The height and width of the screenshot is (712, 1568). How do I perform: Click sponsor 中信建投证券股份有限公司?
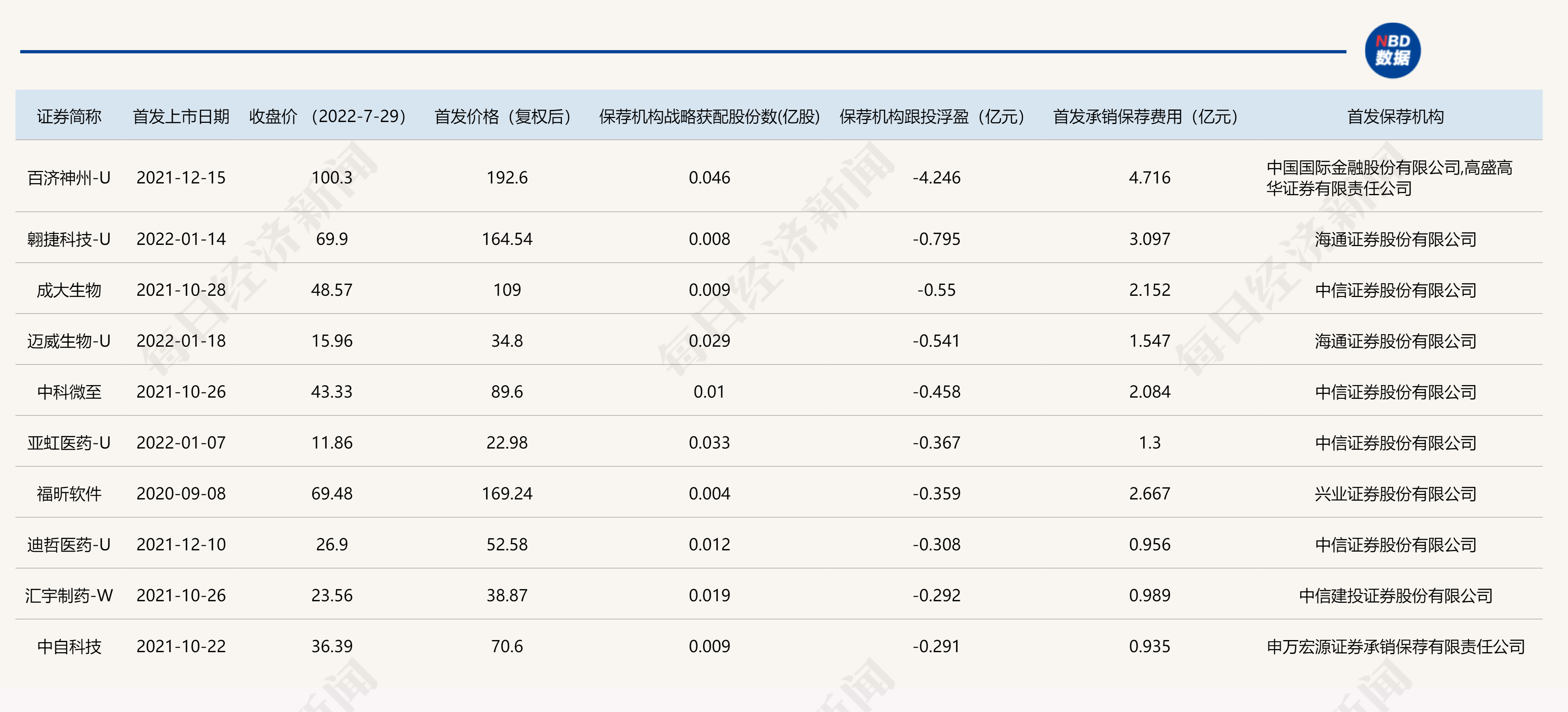click(1395, 596)
